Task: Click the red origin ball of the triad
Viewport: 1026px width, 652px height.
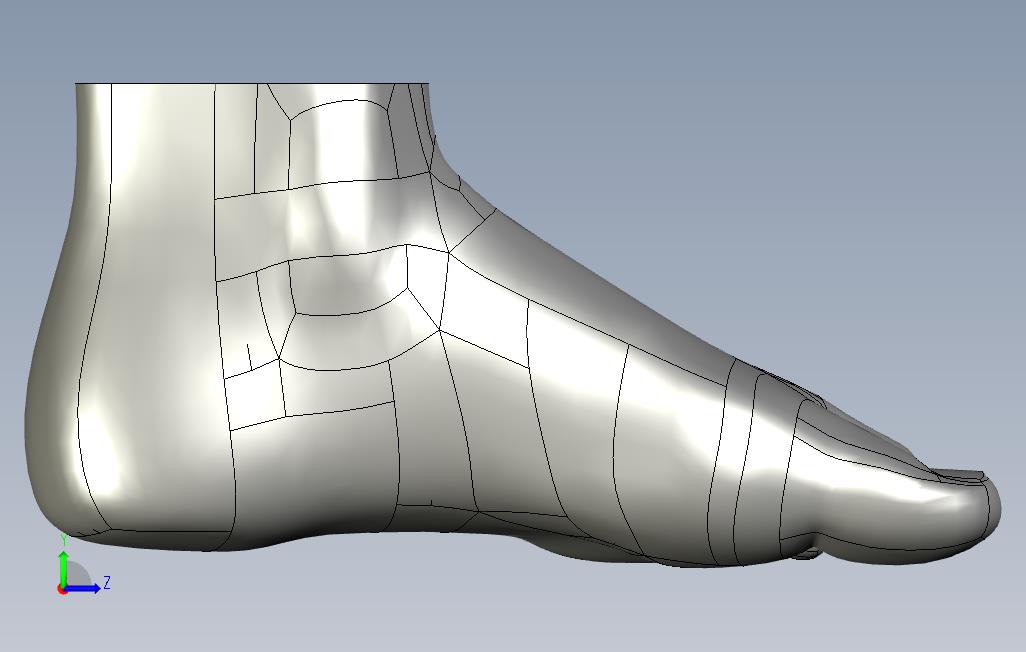Action: click(62, 590)
